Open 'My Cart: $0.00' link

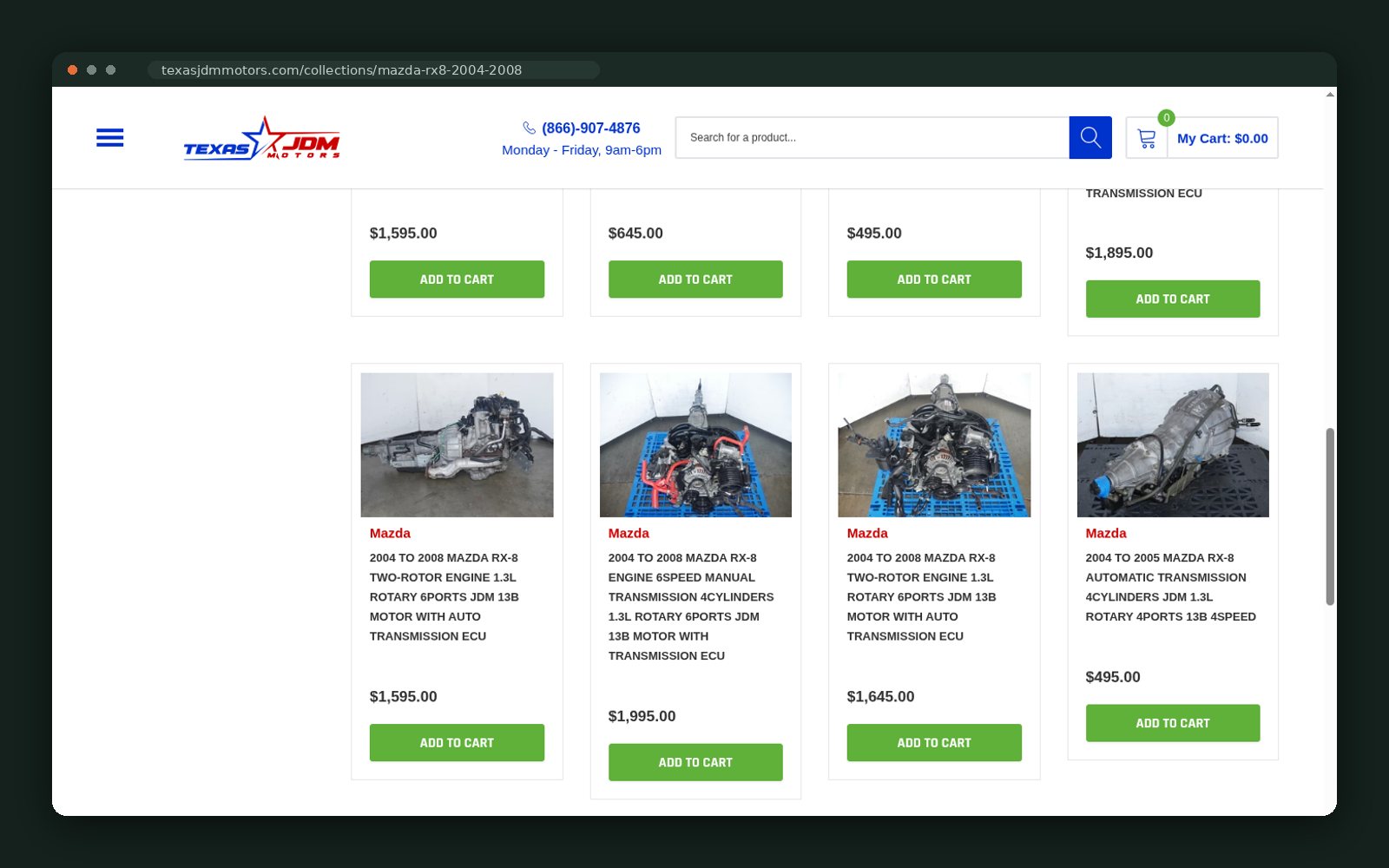1222,138
